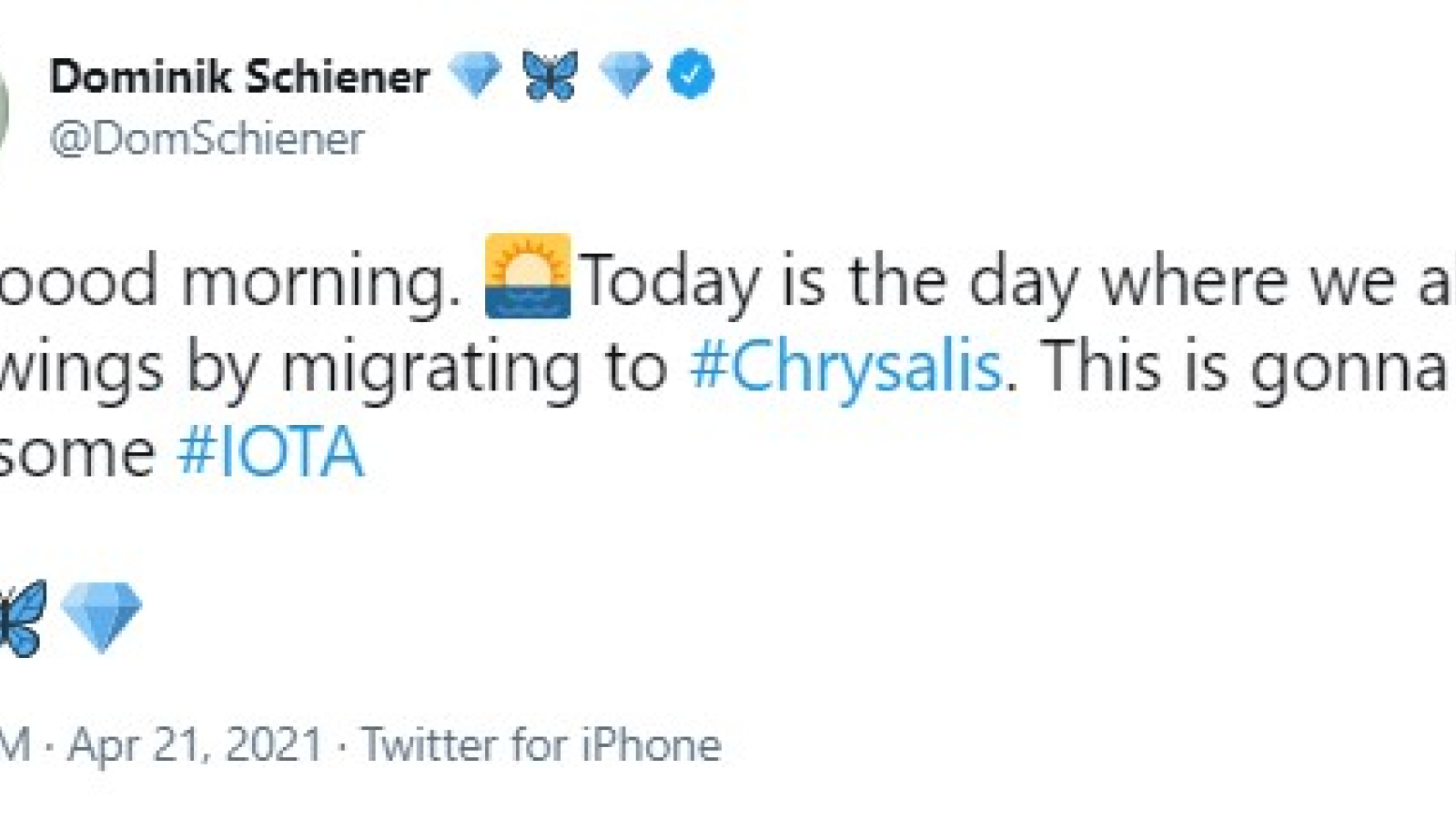
Task: Click the diamond emoji before the verified badge
Action: point(625,75)
